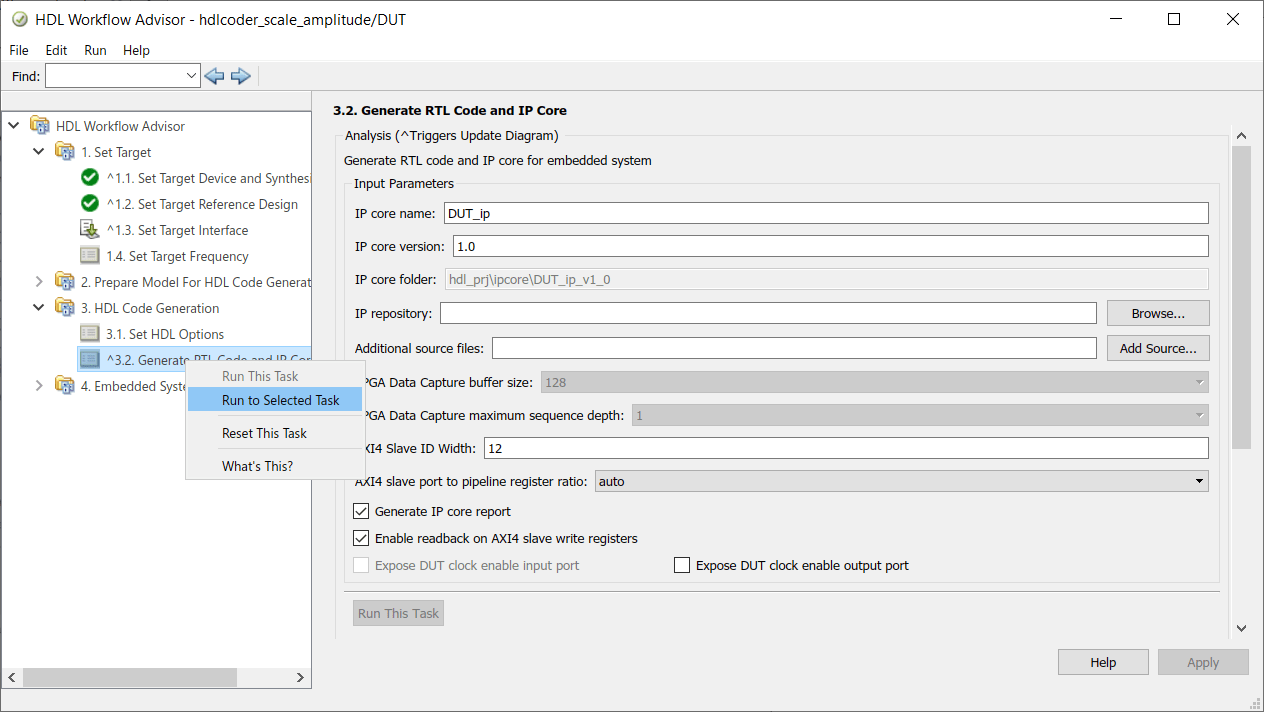
Task: Click the Set Target Frequency task icon
Action: tap(90, 256)
